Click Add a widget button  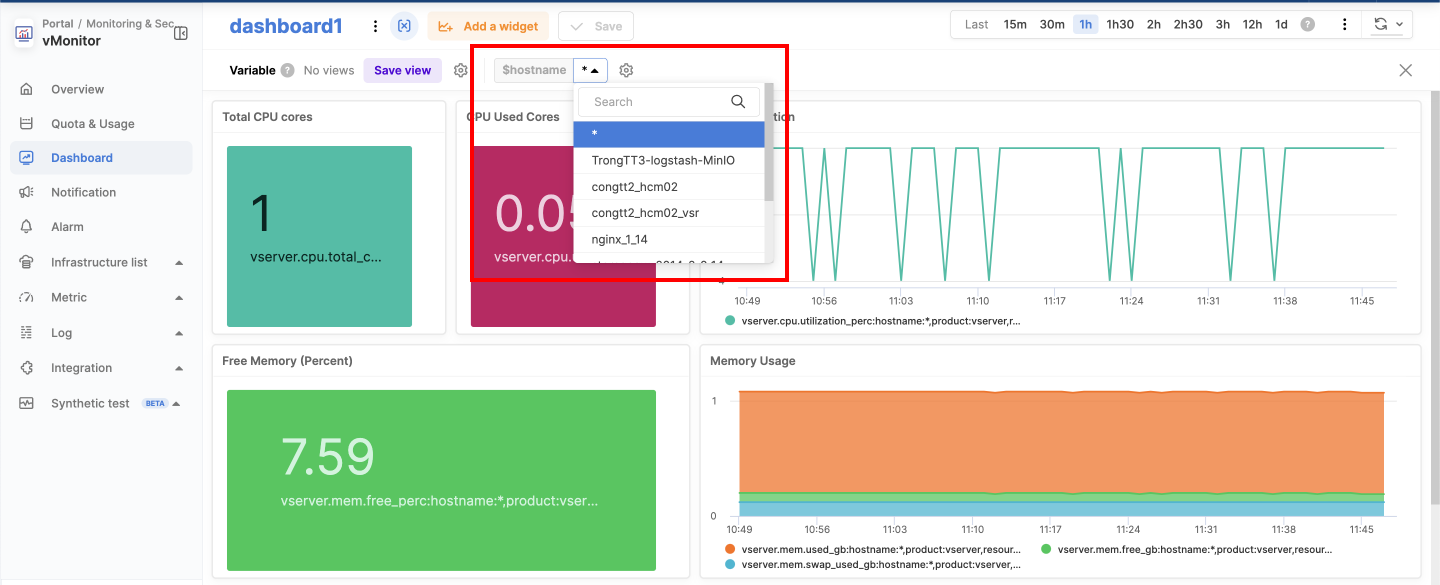[x=488, y=27]
